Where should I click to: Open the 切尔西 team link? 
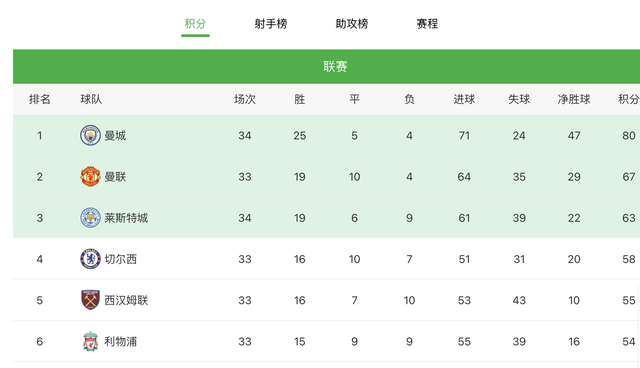120,259
